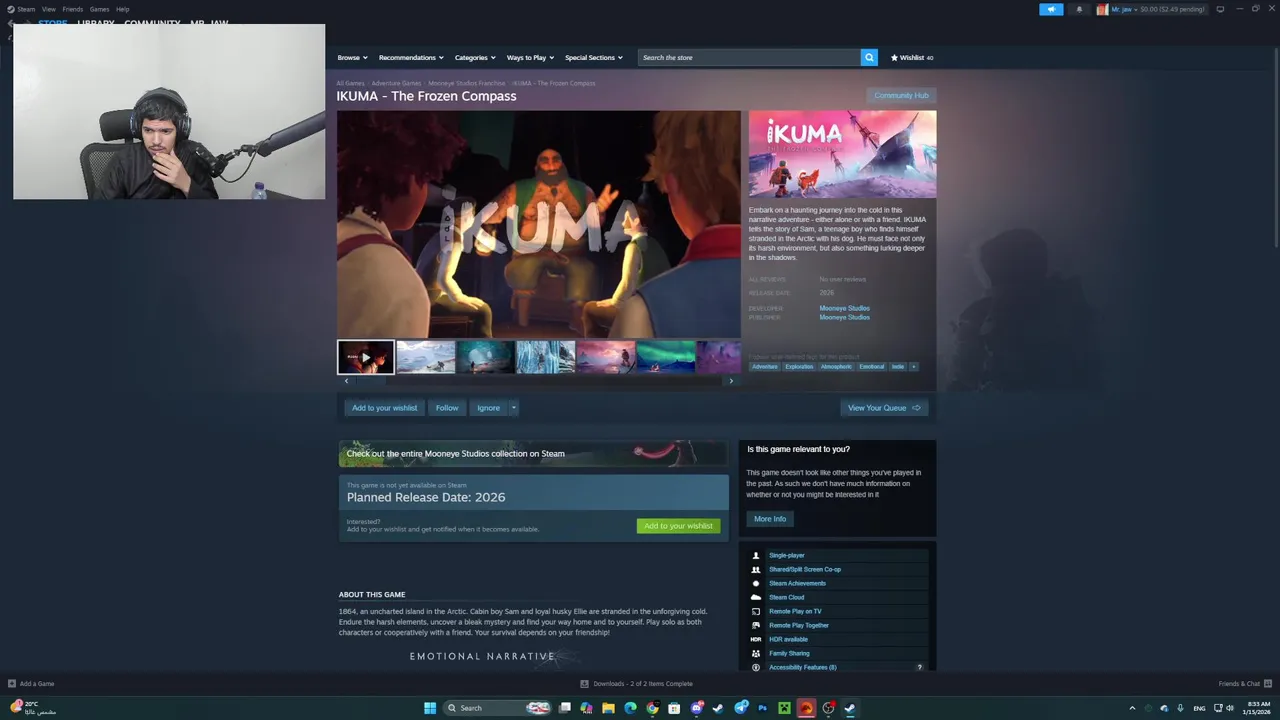The image size is (1280, 720).
Task: Open Mooneye Studios collection banner
Action: click(x=533, y=454)
